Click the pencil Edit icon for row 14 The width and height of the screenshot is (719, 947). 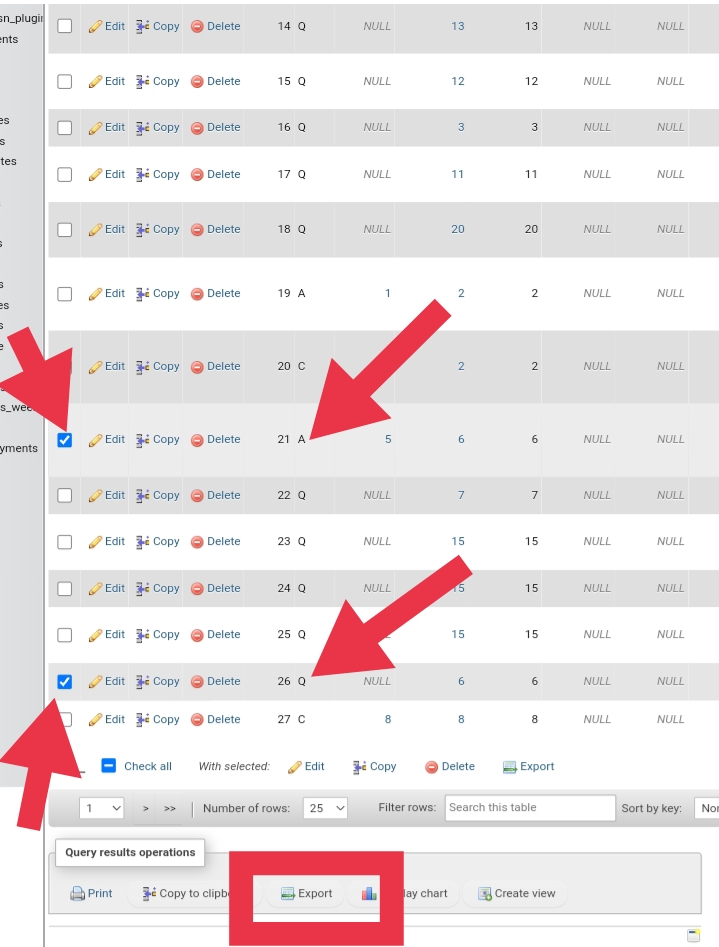tap(95, 26)
